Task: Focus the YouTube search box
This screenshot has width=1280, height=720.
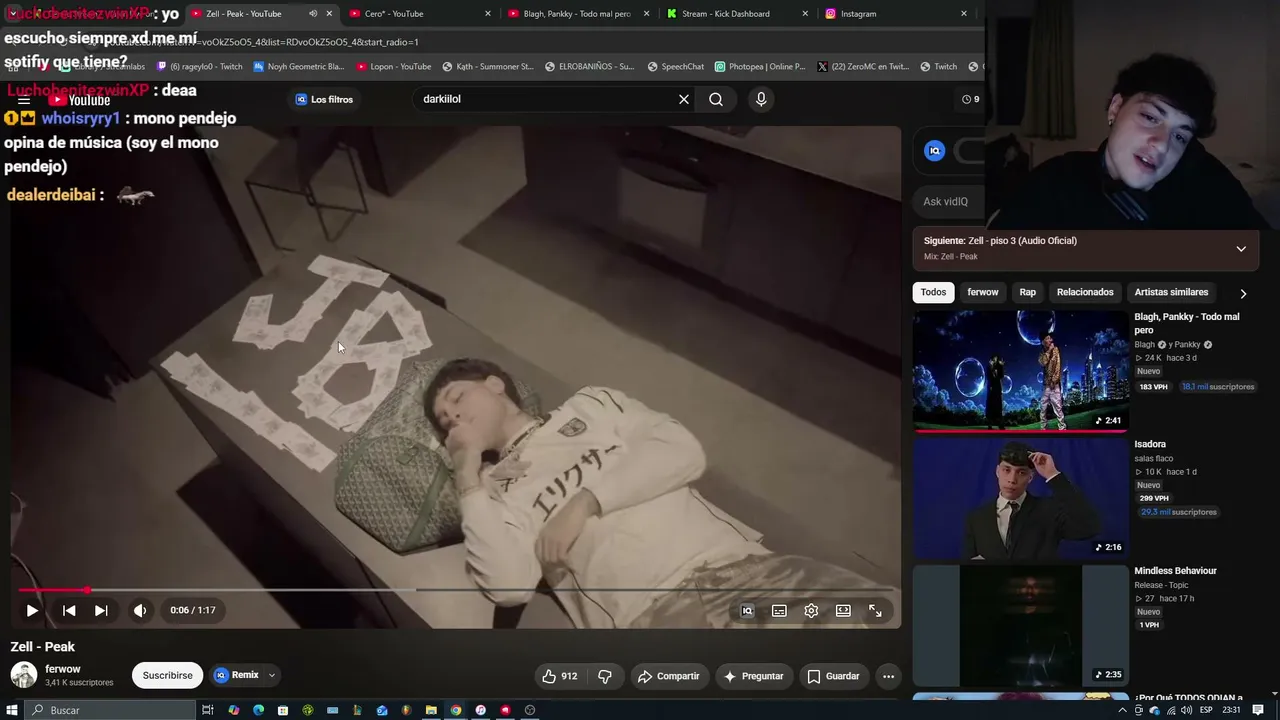Action: (545, 99)
